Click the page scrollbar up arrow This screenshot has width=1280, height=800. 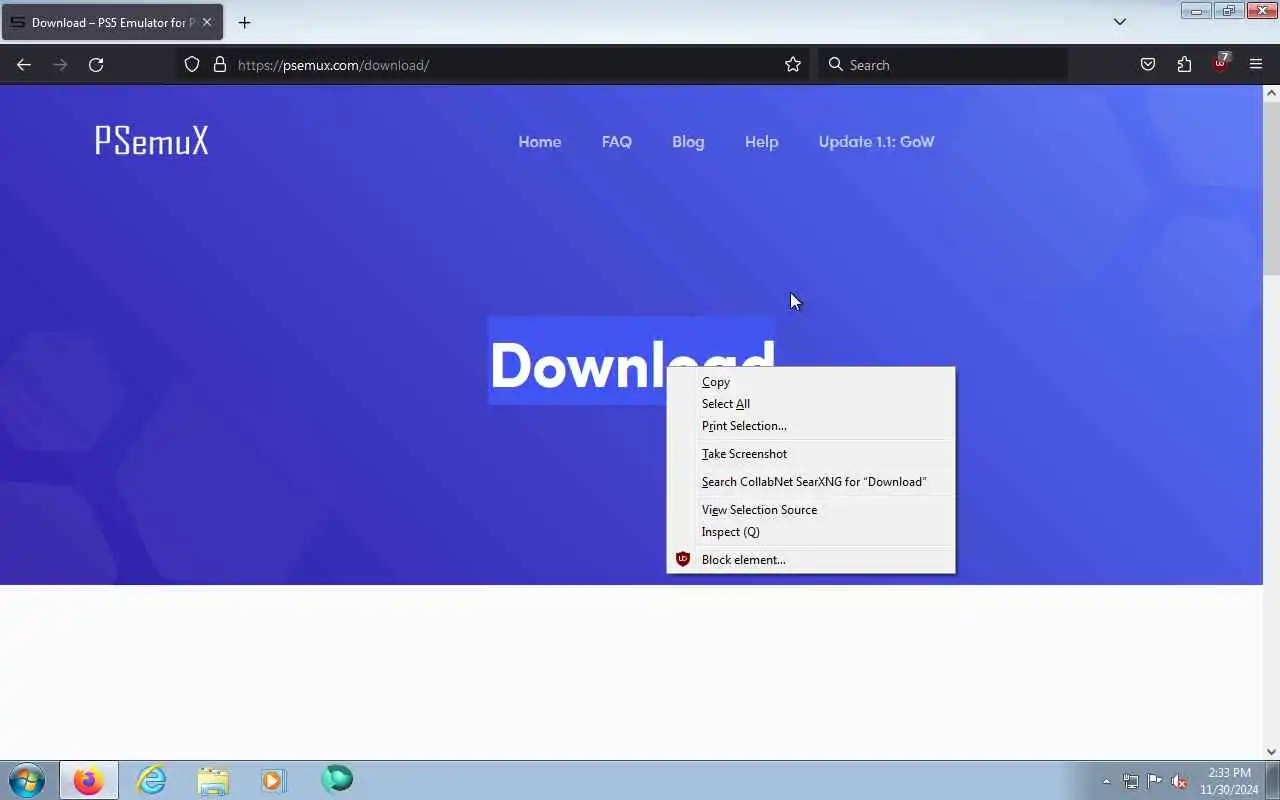click(x=1271, y=93)
